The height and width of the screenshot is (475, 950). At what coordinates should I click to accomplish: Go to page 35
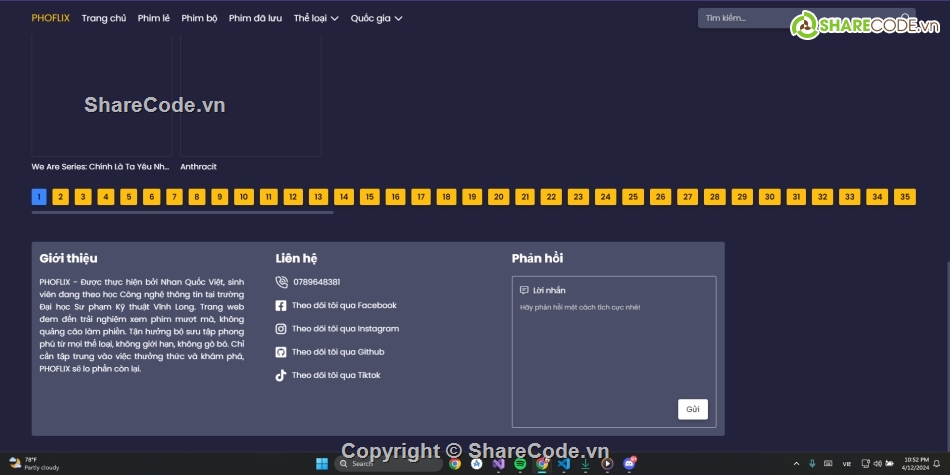point(905,197)
